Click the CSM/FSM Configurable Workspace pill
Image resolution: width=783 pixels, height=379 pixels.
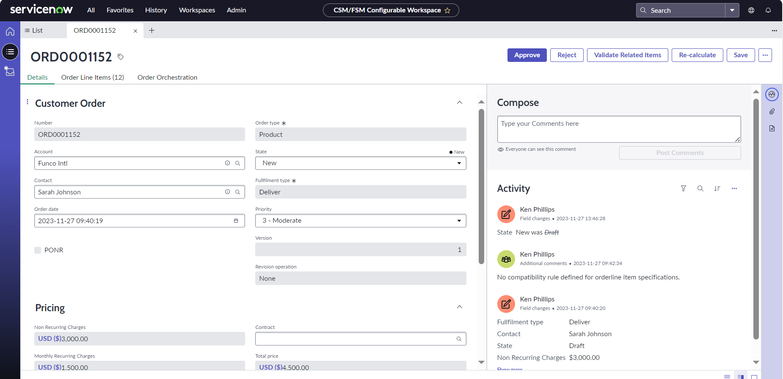pyautogui.click(x=391, y=10)
